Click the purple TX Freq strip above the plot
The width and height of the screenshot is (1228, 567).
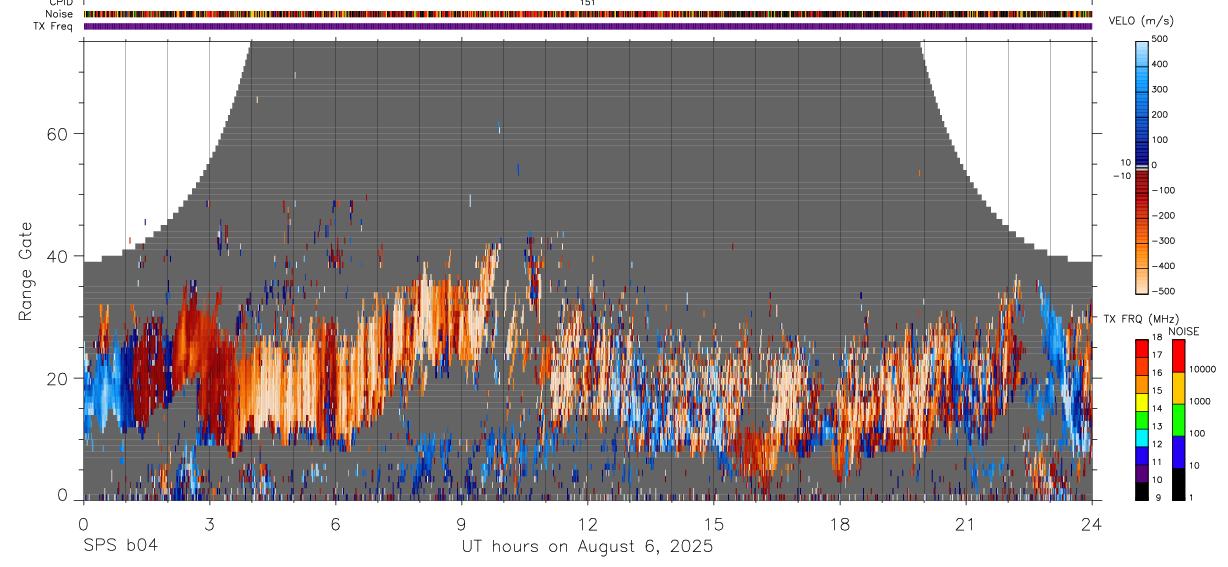588,26
